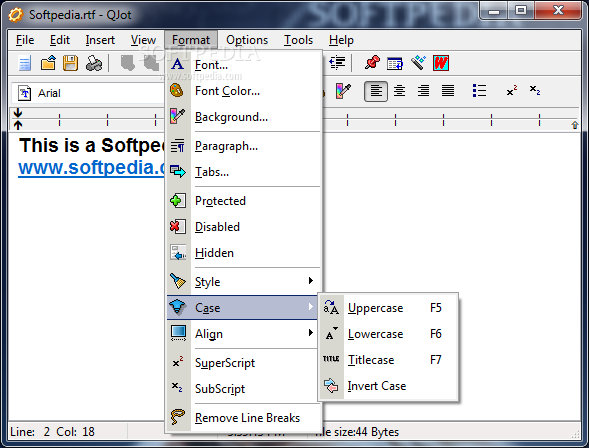The image size is (589, 448).
Task: Click the indent icon in the toolbar
Action: [x=337, y=63]
